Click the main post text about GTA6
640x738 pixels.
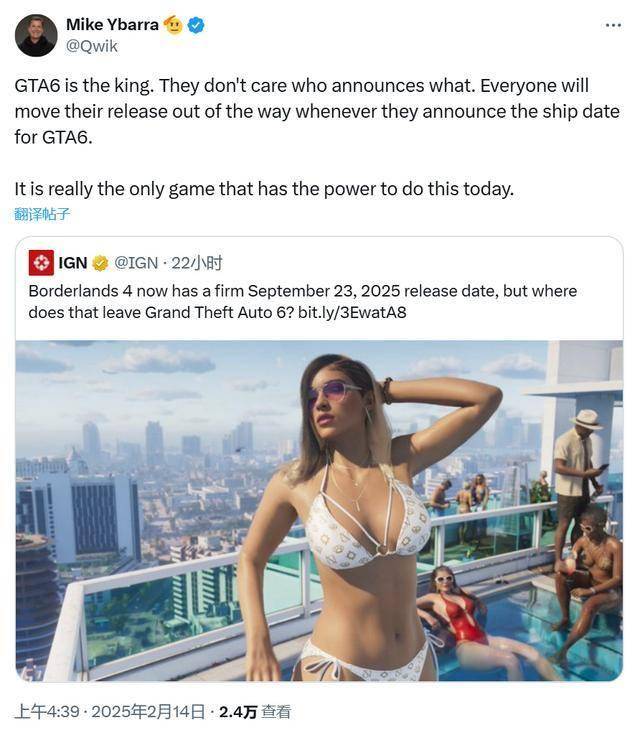pyautogui.click(x=317, y=112)
